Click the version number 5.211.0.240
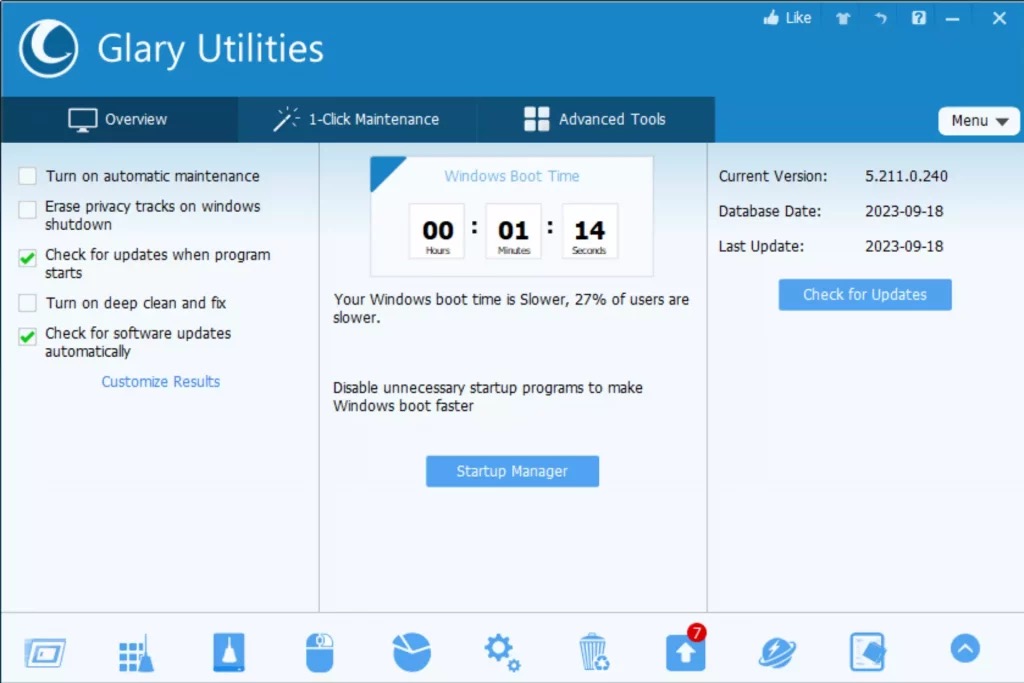1024x683 pixels. (x=906, y=176)
